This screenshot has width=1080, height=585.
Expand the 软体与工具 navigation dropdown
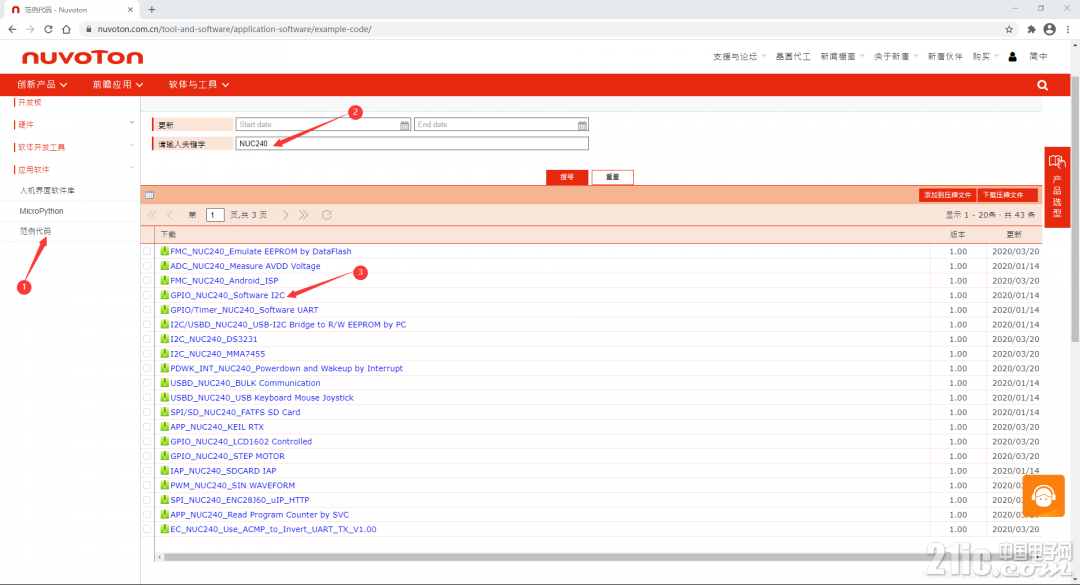point(198,85)
